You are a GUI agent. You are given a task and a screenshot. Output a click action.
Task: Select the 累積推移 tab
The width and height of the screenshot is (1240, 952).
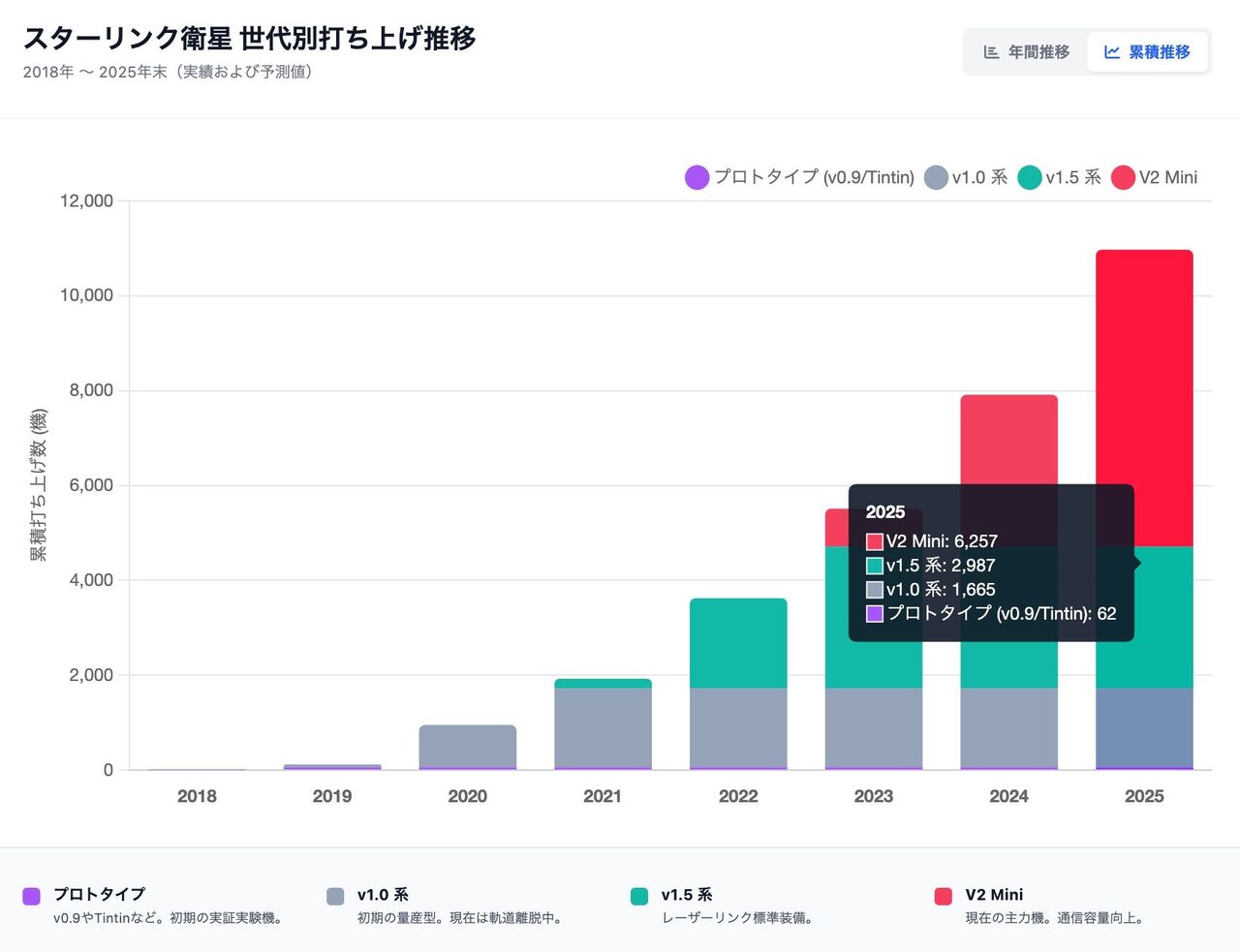pyautogui.click(x=1147, y=52)
